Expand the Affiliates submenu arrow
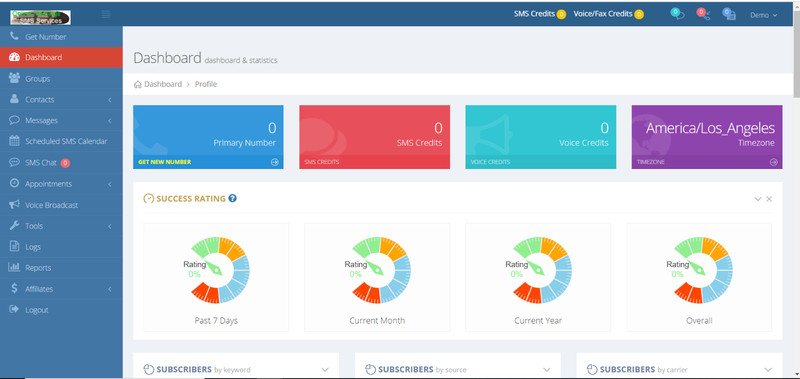The image size is (800, 379). point(110,289)
